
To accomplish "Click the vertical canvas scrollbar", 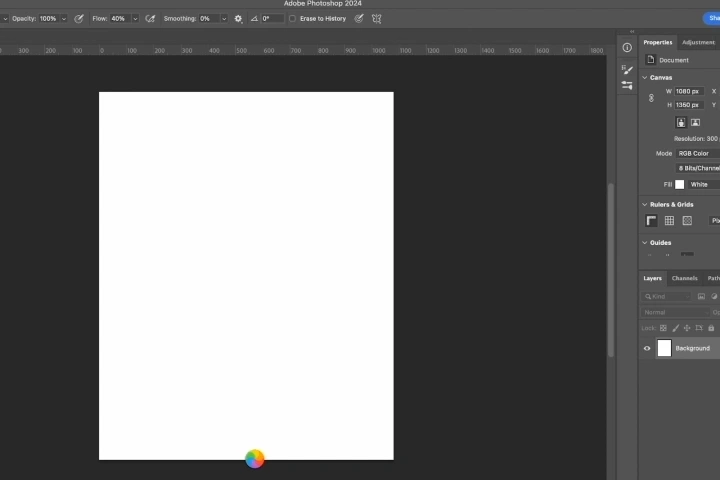I will (x=611, y=270).
